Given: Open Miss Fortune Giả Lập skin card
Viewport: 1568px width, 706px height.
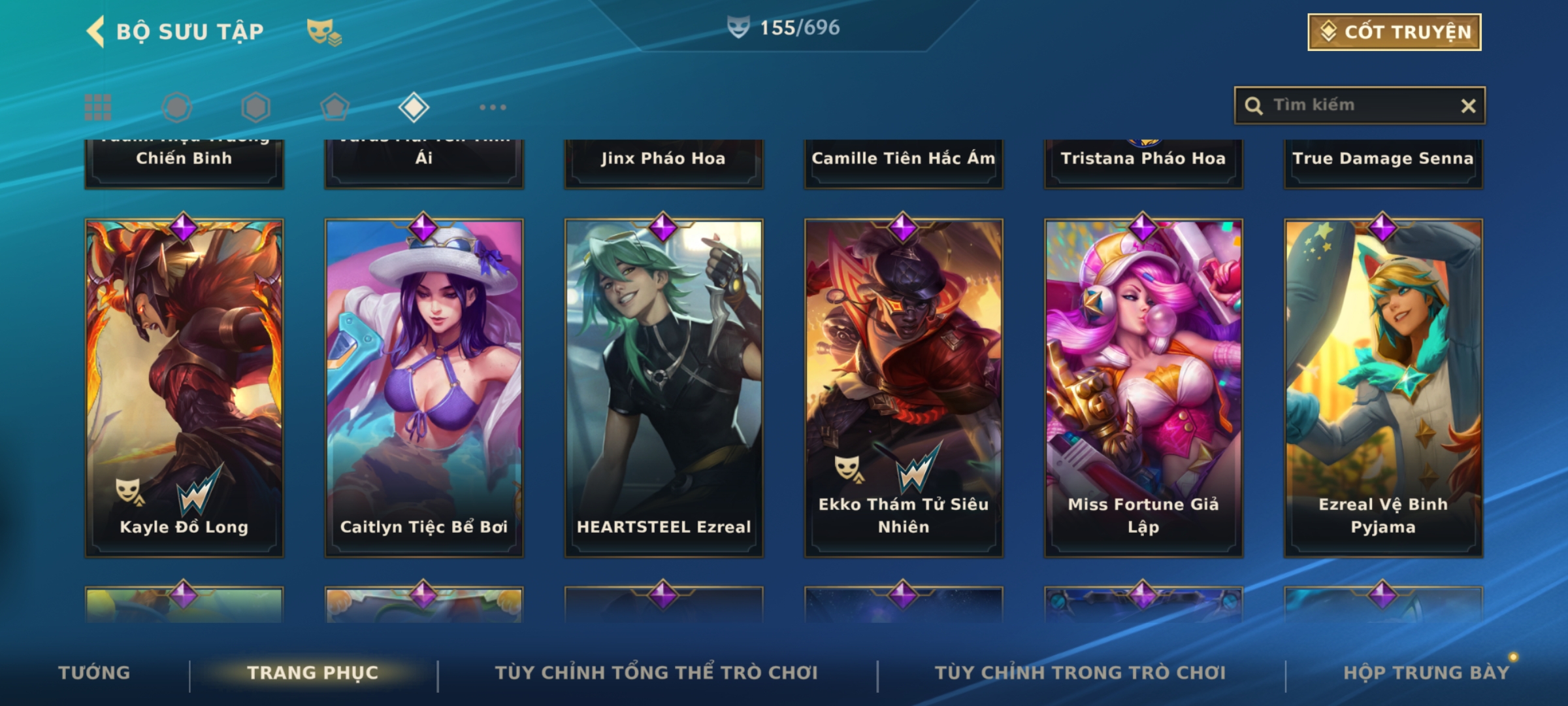Looking at the screenshot, I should [1143, 388].
